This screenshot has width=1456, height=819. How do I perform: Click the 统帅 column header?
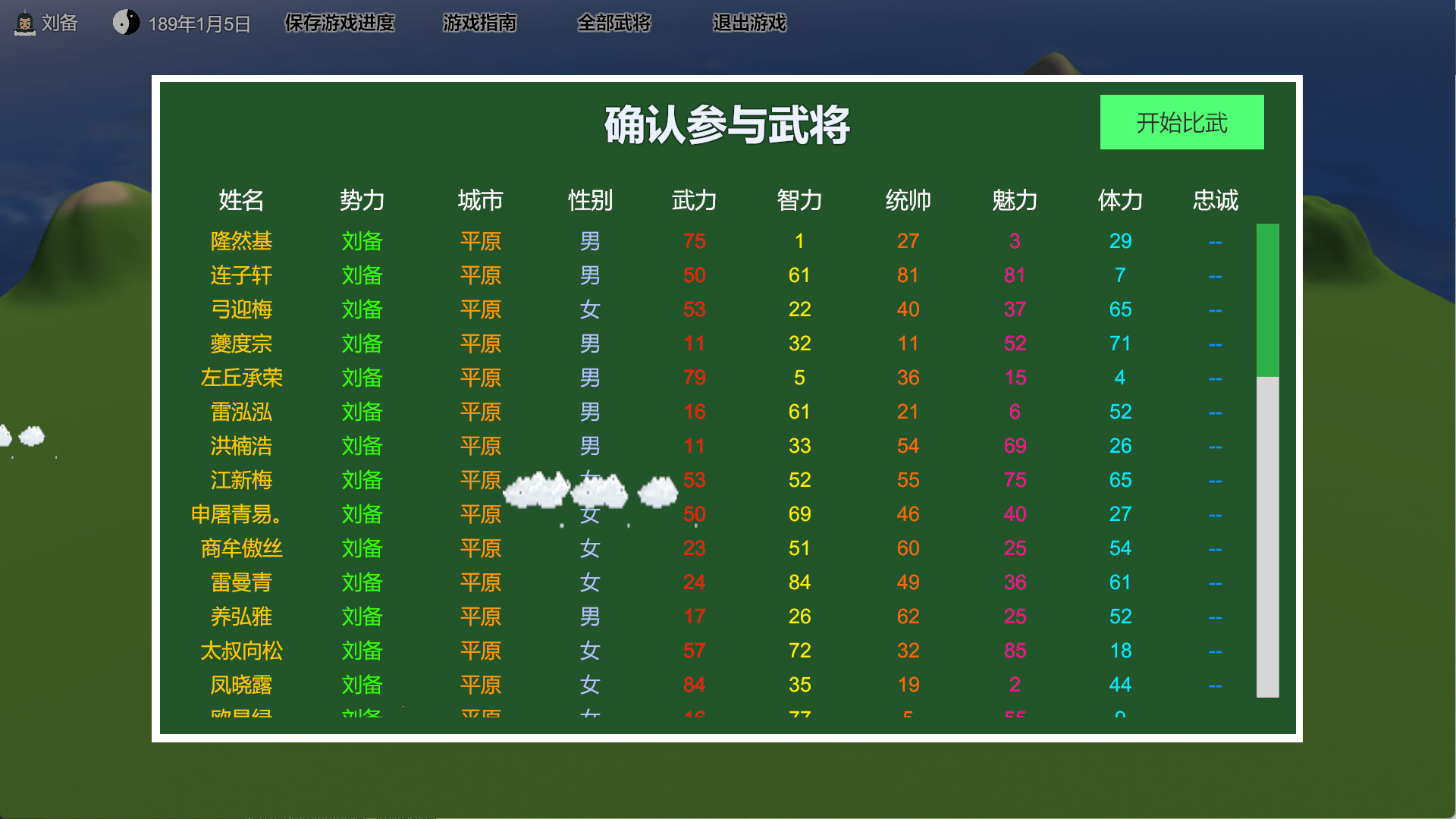click(x=907, y=201)
